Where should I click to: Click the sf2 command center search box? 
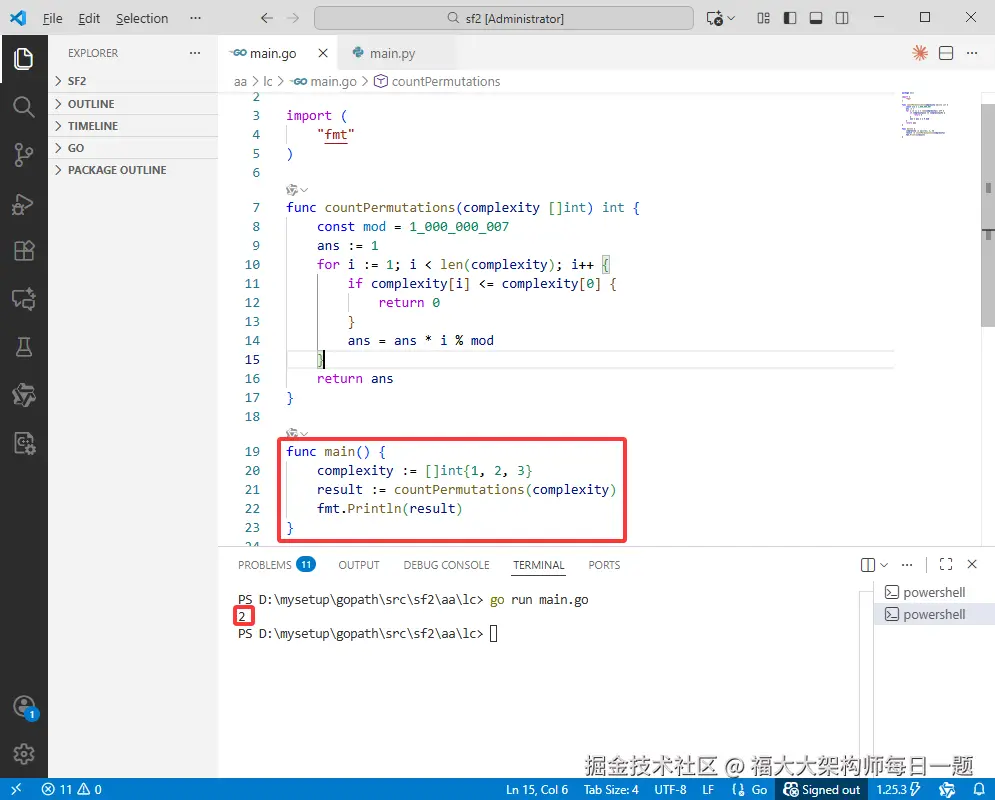504,18
